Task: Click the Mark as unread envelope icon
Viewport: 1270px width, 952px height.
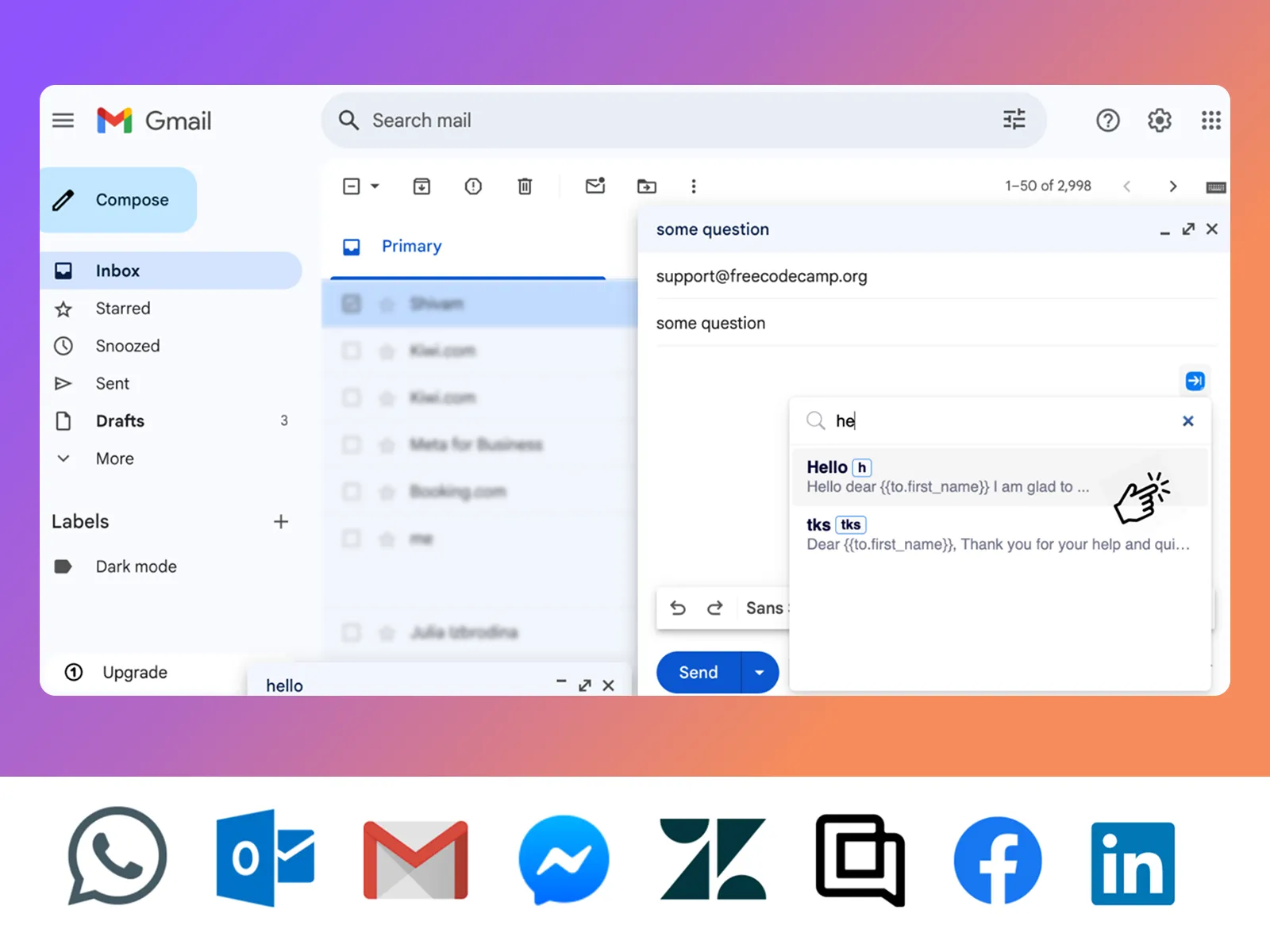Action: pos(595,186)
